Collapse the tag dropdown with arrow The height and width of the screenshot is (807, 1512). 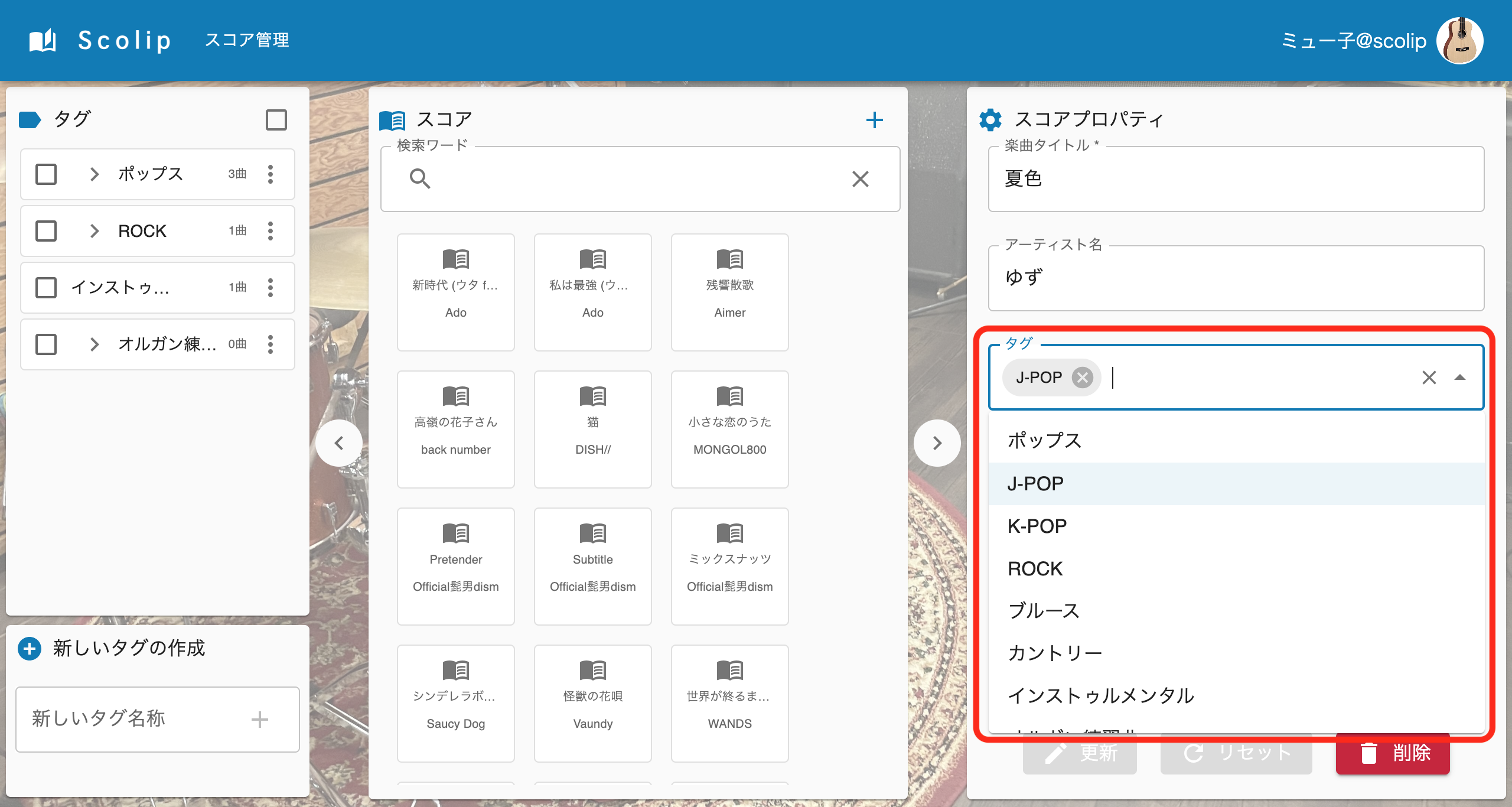tap(1459, 377)
